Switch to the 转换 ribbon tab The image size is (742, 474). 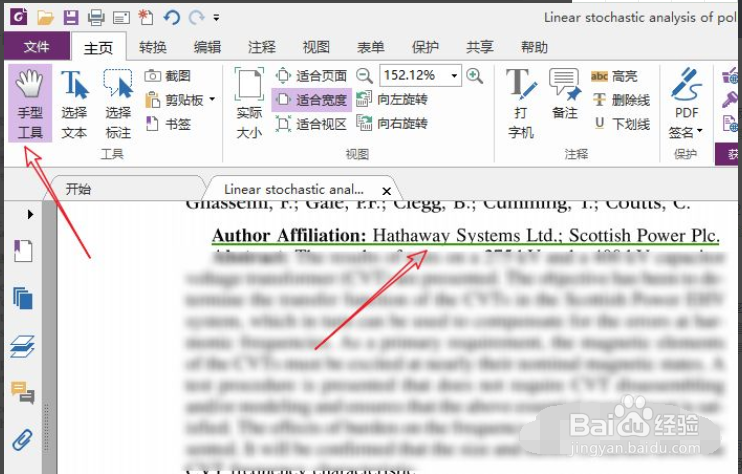(152, 47)
